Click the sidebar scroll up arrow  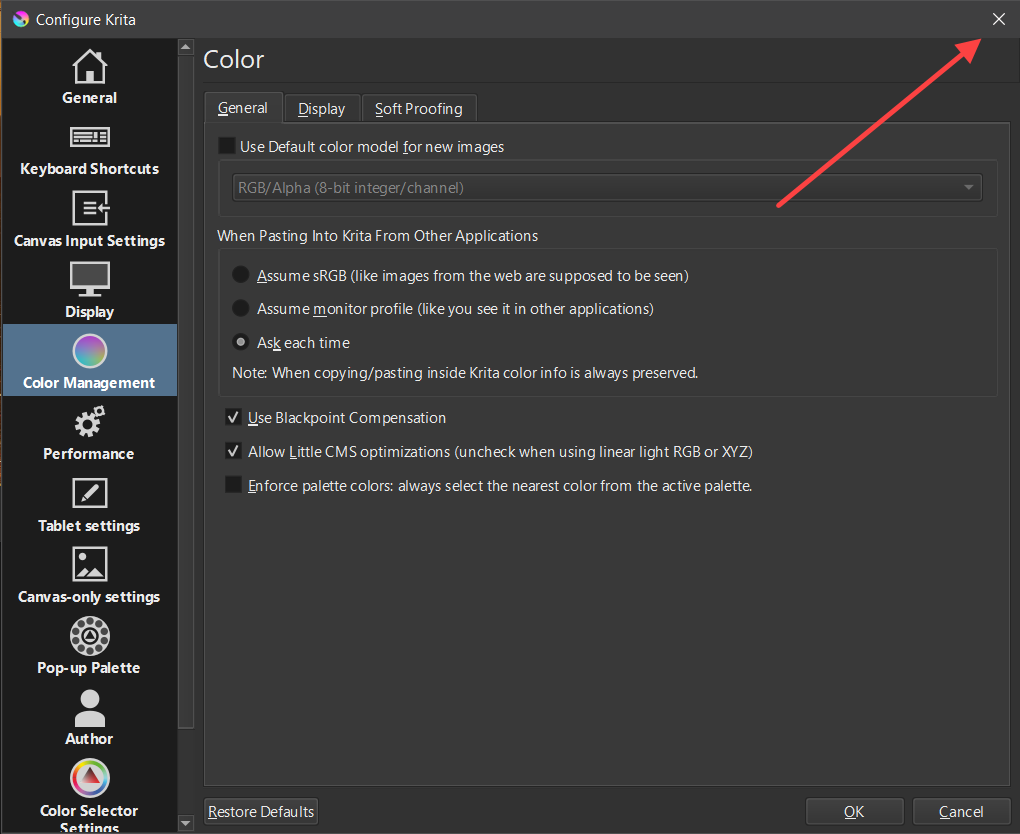(185, 47)
